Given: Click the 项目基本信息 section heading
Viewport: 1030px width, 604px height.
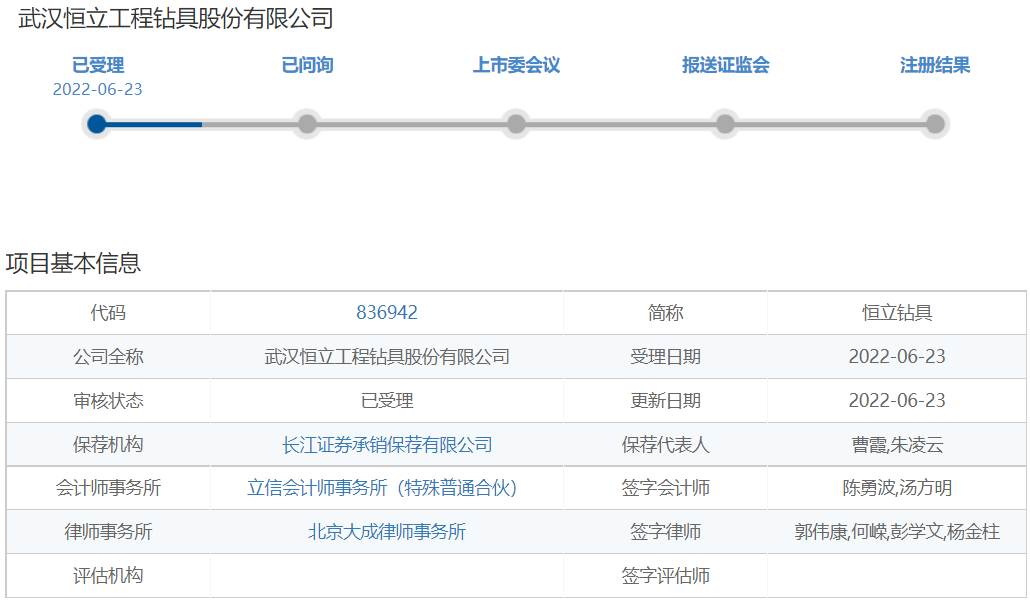Looking at the screenshot, I should 73,263.
